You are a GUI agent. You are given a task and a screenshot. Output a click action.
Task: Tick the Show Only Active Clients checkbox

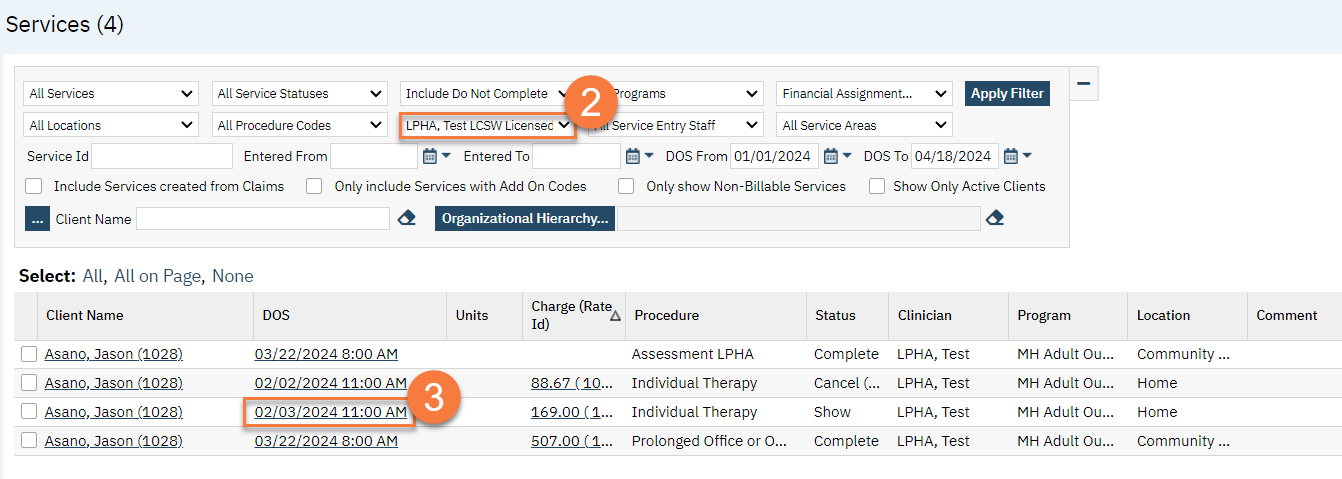pos(877,186)
